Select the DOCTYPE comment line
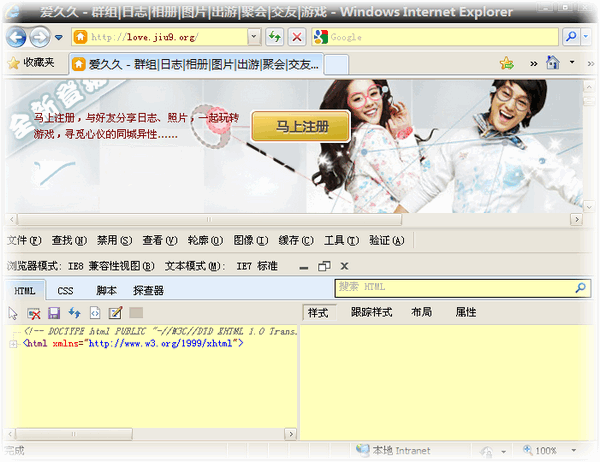This screenshot has width=600, height=462. coord(161,331)
